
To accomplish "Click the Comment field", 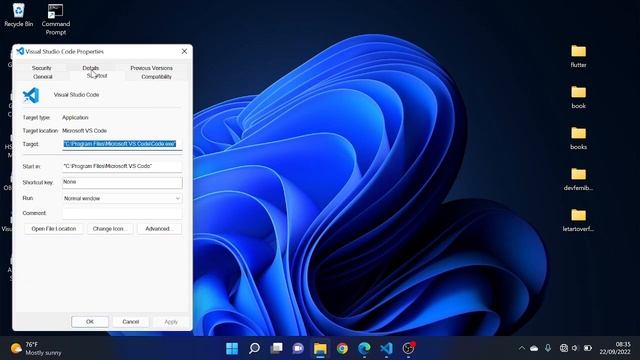I will 122,213.
